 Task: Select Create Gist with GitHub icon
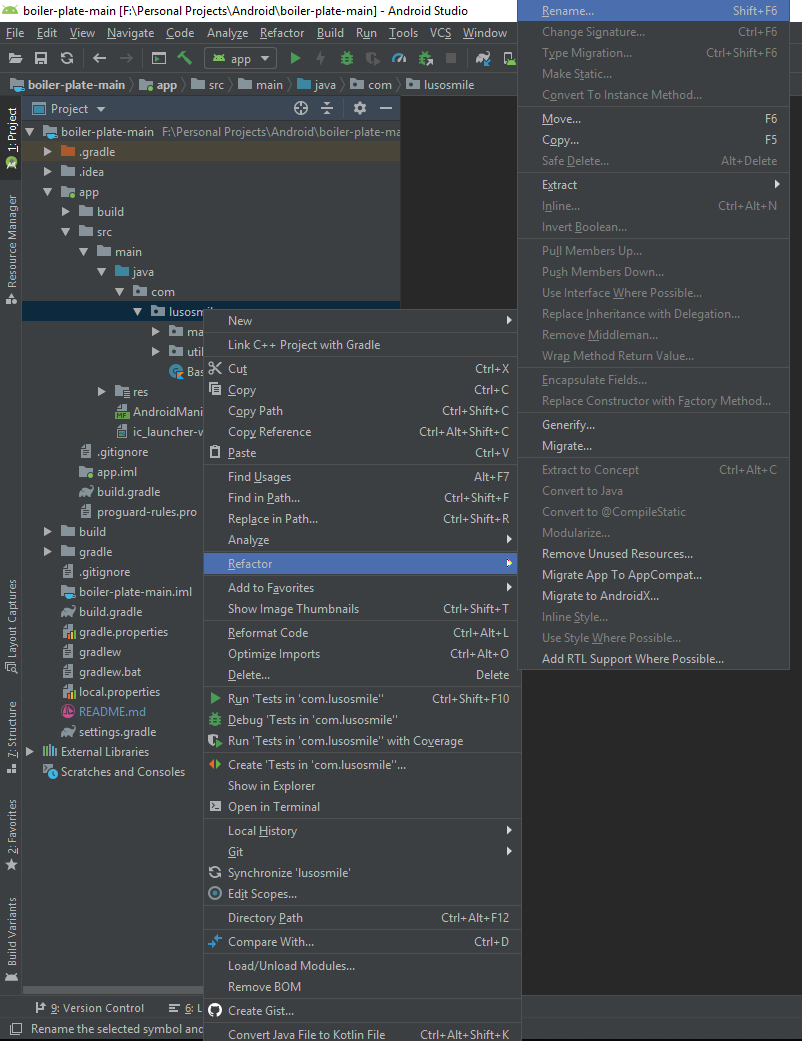(x=362, y=1010)
